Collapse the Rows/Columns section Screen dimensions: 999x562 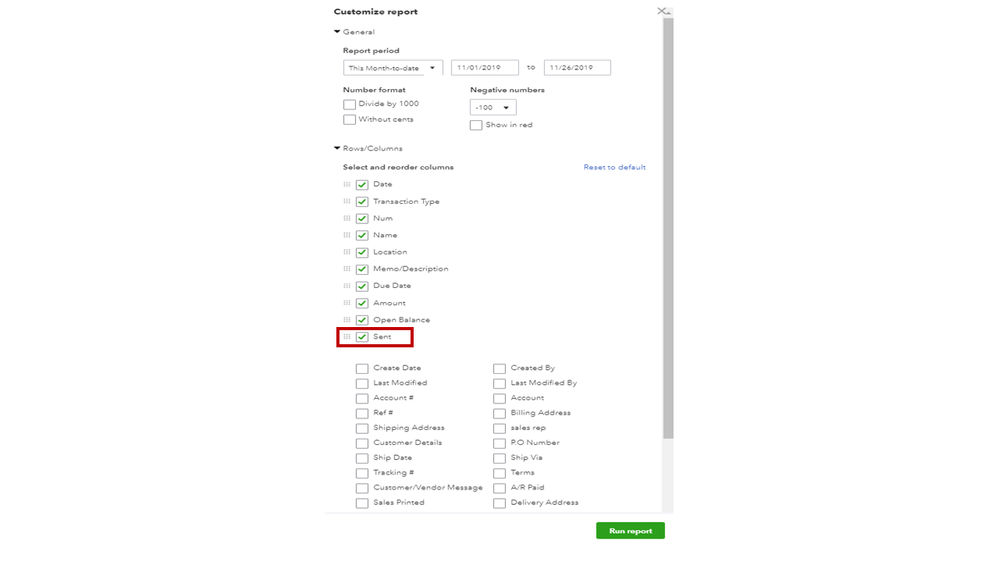(x=337, y=148)
